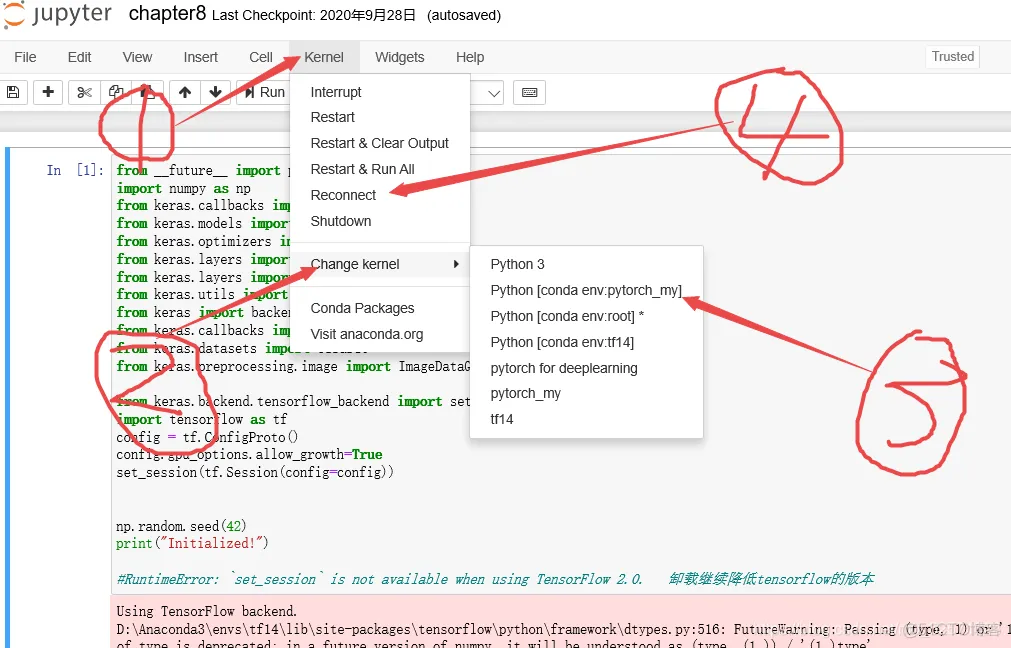Select Python [conda env:tf14] kernel
This screenshot has height=648, width=1011.
[586, 342]
